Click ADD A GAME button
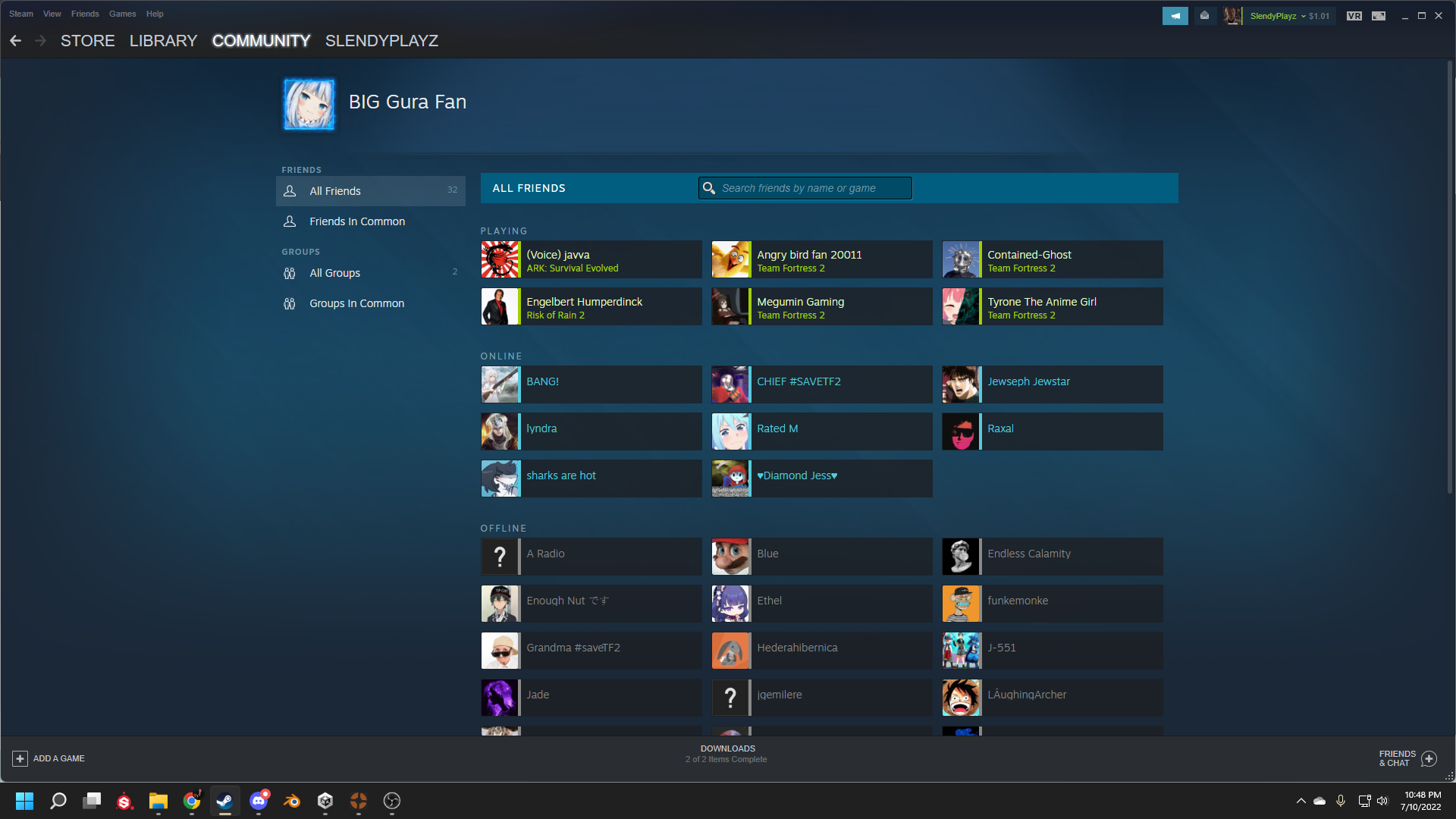The width and height of the screenshot is (1456, 819). [x=49, y=758]
